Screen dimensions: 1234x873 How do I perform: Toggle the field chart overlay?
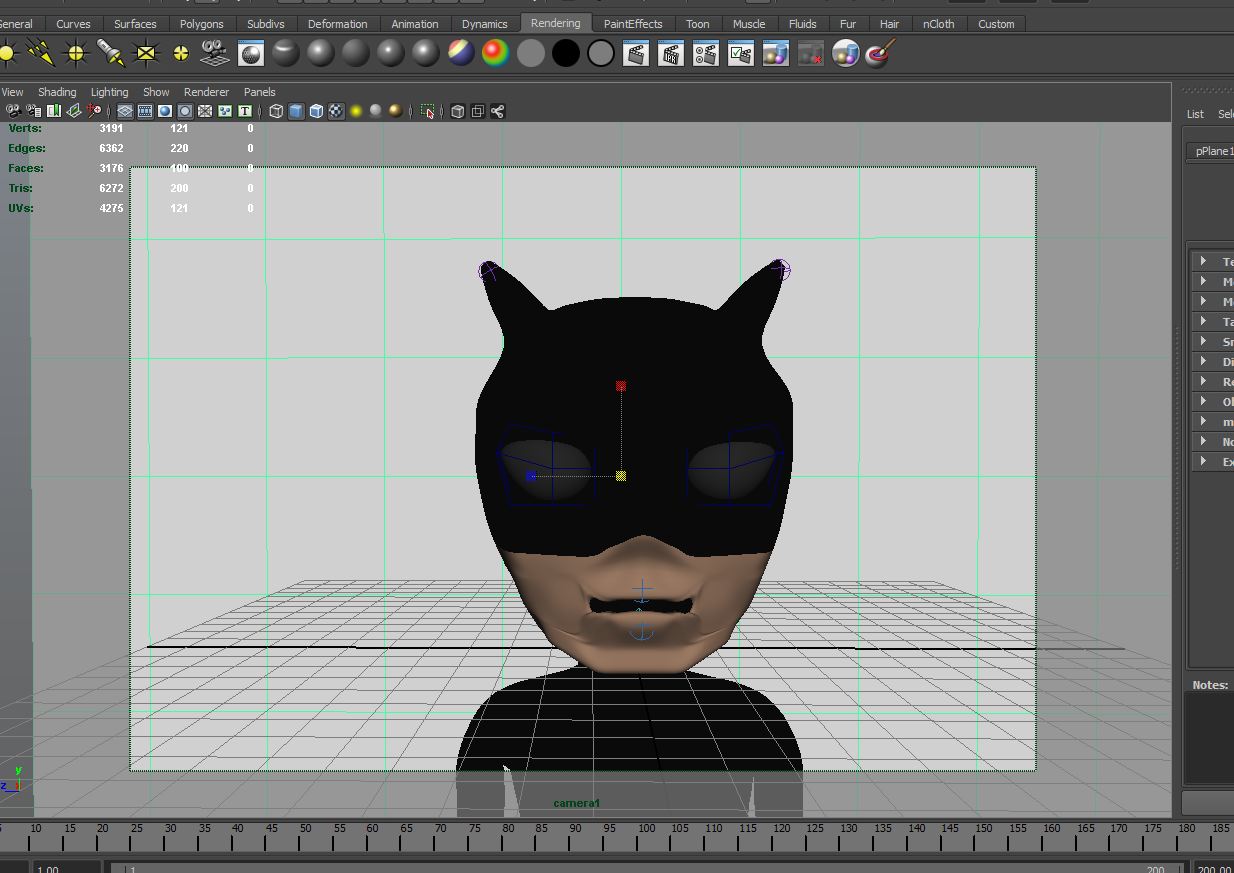coord(205,111)
